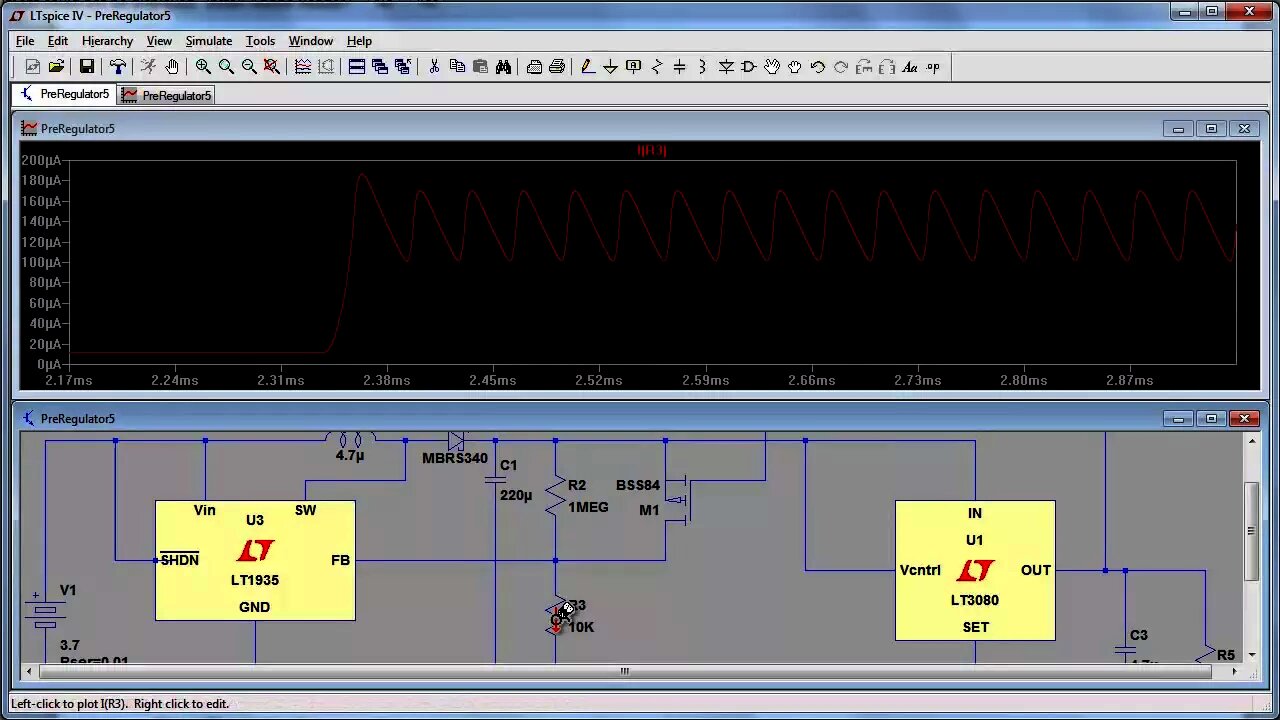This screenshot has width=1280, height=720.
Task: Open the Hierarchy menu
Action: [107, 41]
